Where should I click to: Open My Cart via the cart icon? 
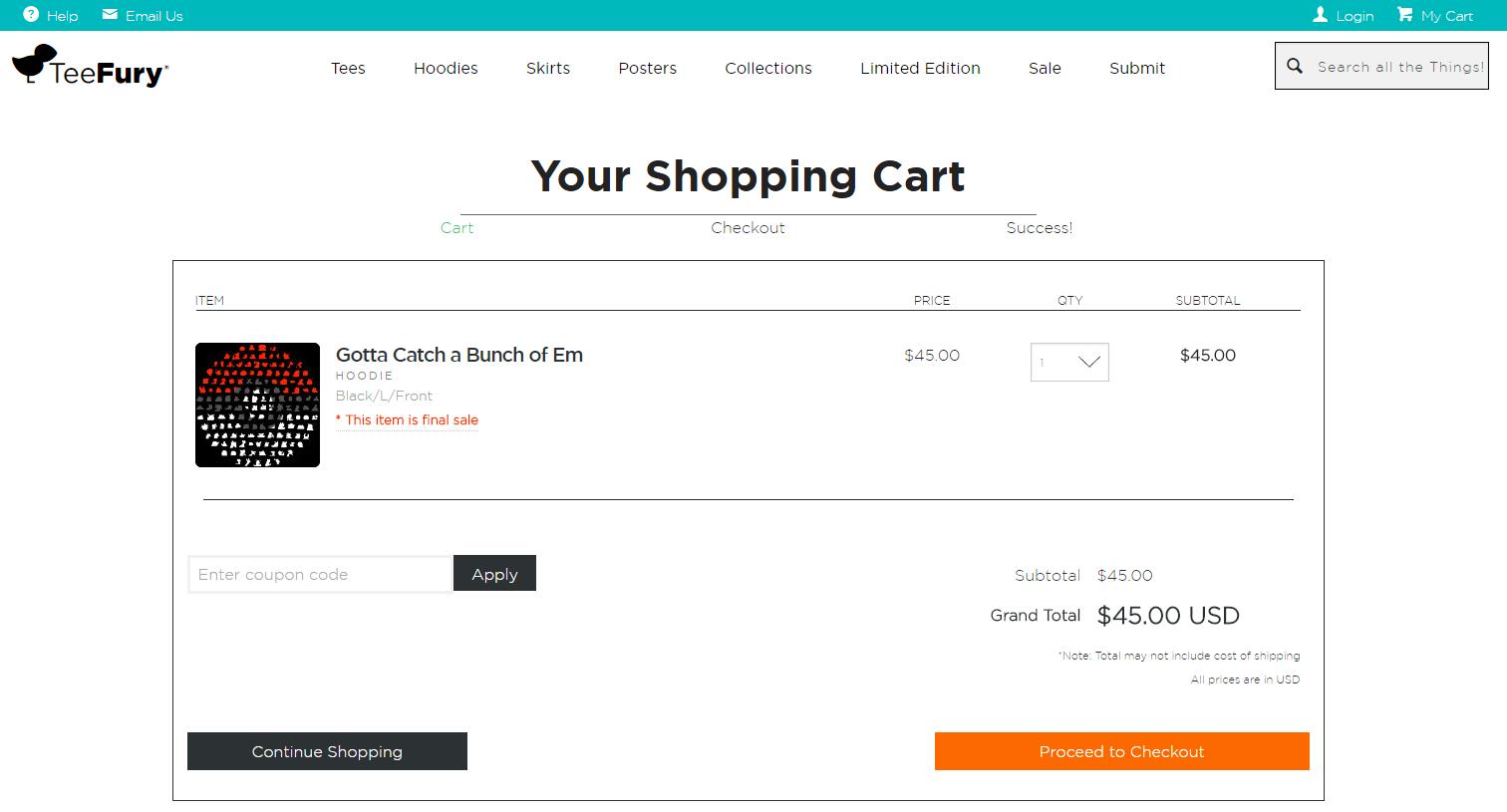pyautogui.click(x=1405, y=14)
